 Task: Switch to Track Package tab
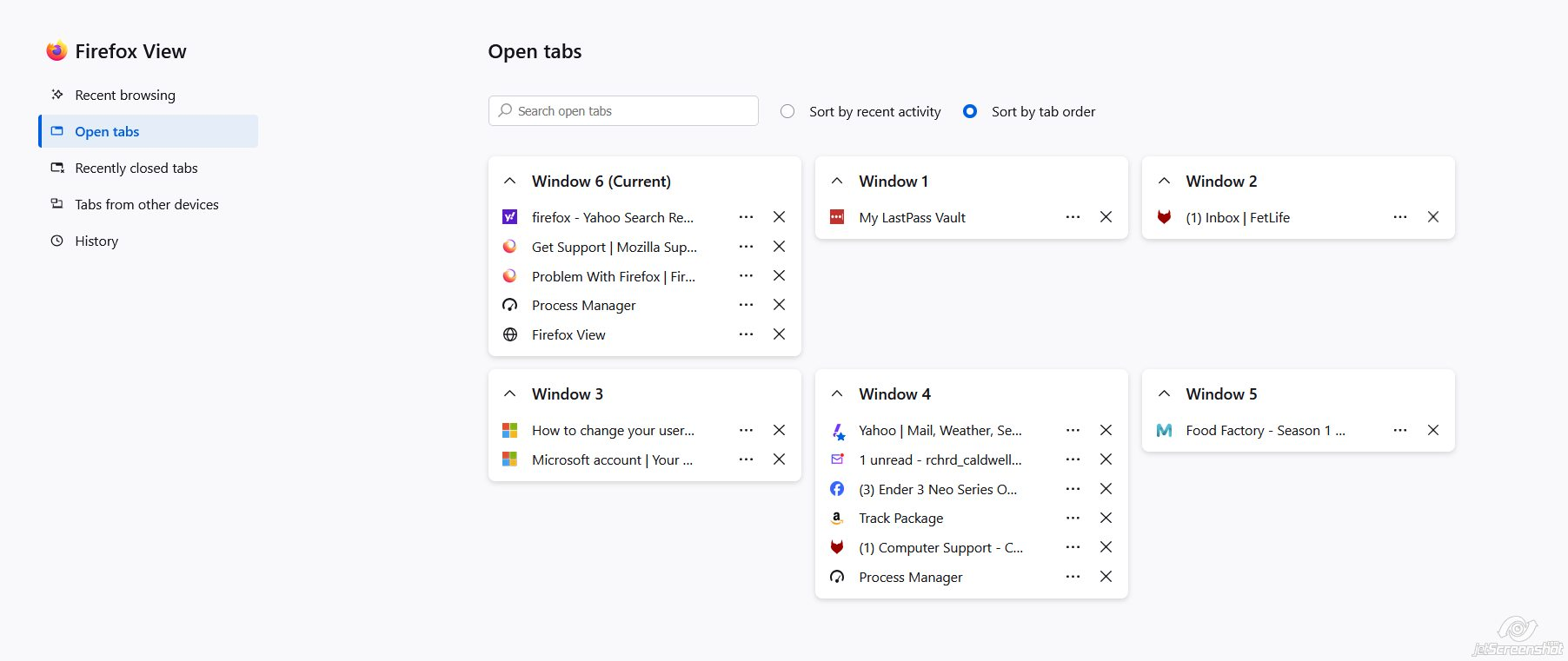[x=900, y=518]
